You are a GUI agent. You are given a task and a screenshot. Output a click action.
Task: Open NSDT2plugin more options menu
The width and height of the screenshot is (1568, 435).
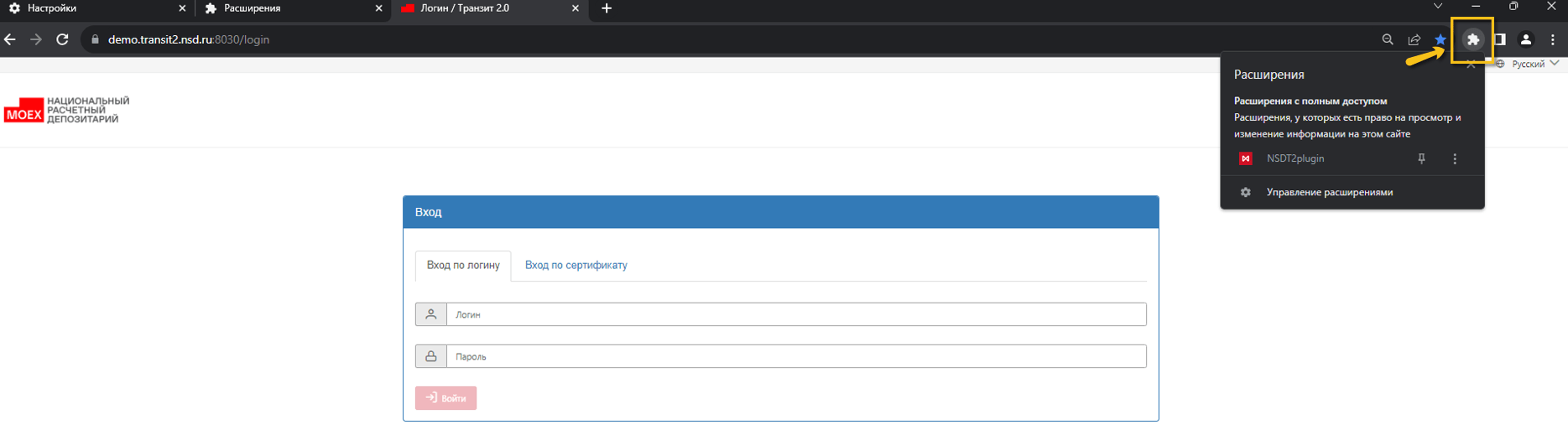pos(1455,158)
